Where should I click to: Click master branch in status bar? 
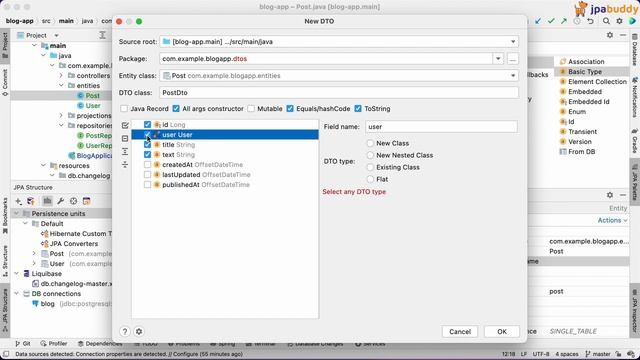[x=598, y=354]
